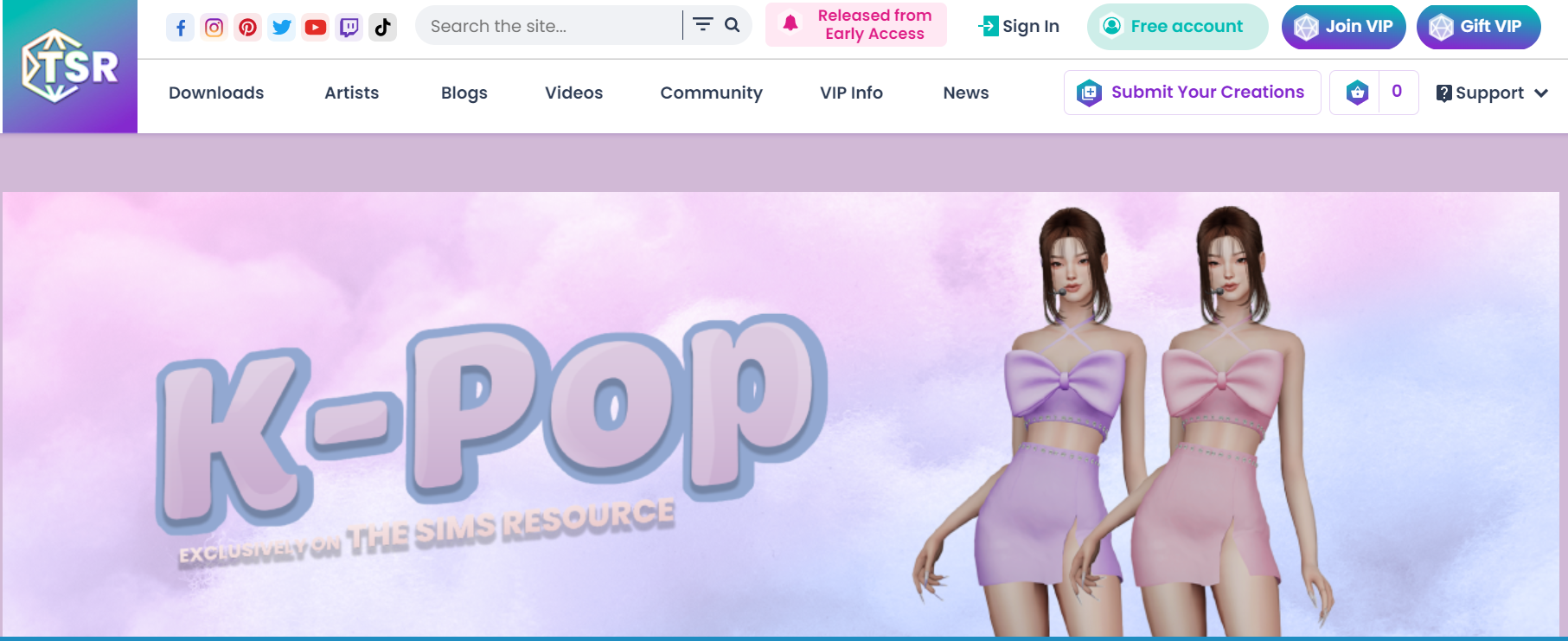Click the Join VIP button
Screen dimensions: 1568x641
pos(1343,27)
